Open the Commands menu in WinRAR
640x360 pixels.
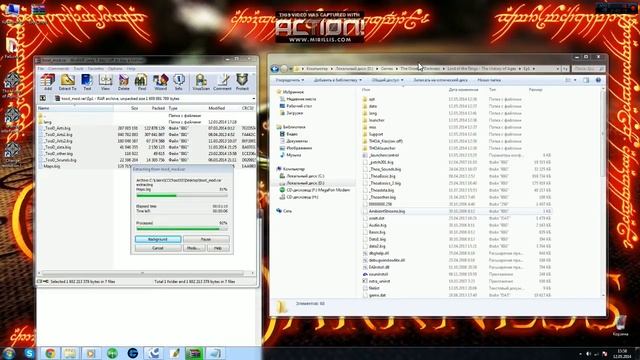58,69
